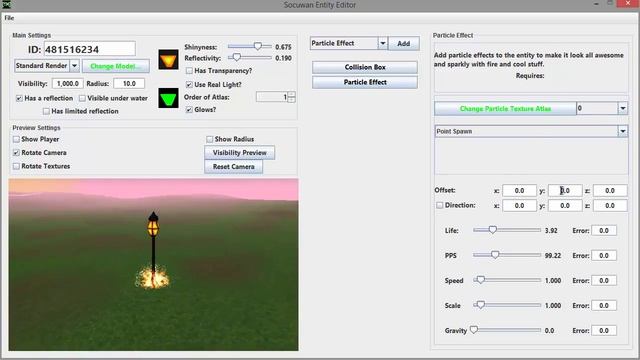Click the Direction y field
Image resolution: width=640 pixels, height=360 pixels.
pos(565,206)
